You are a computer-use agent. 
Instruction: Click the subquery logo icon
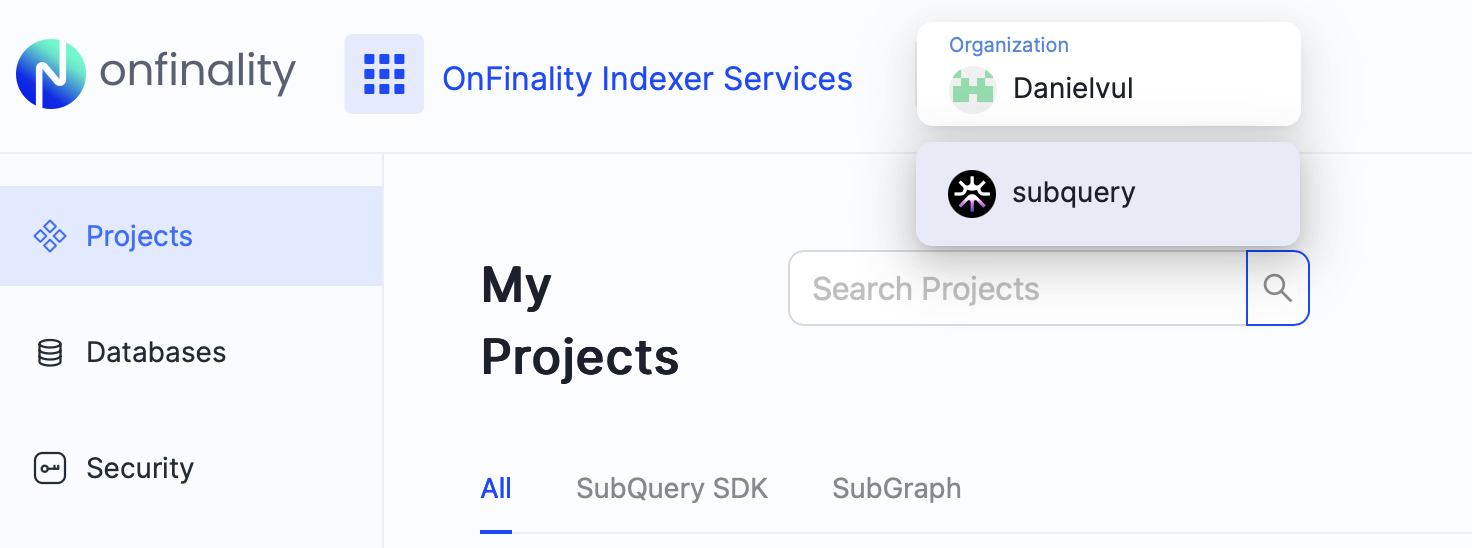972,193
